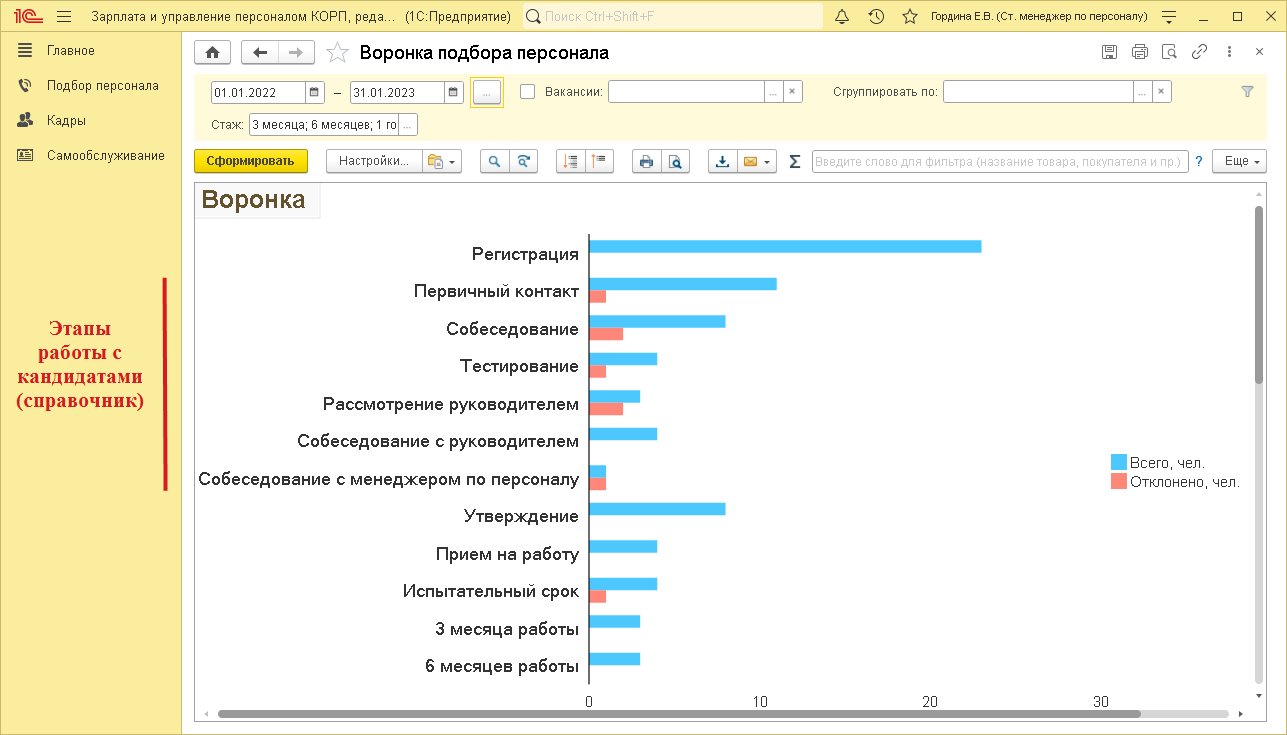Open Самообслуживание section
The image size is (1287, 735).
106,156
